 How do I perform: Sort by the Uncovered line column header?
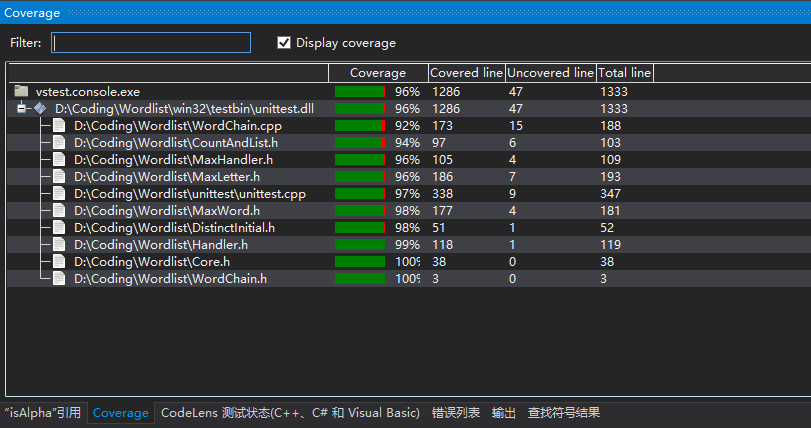(x=550, y=73)
